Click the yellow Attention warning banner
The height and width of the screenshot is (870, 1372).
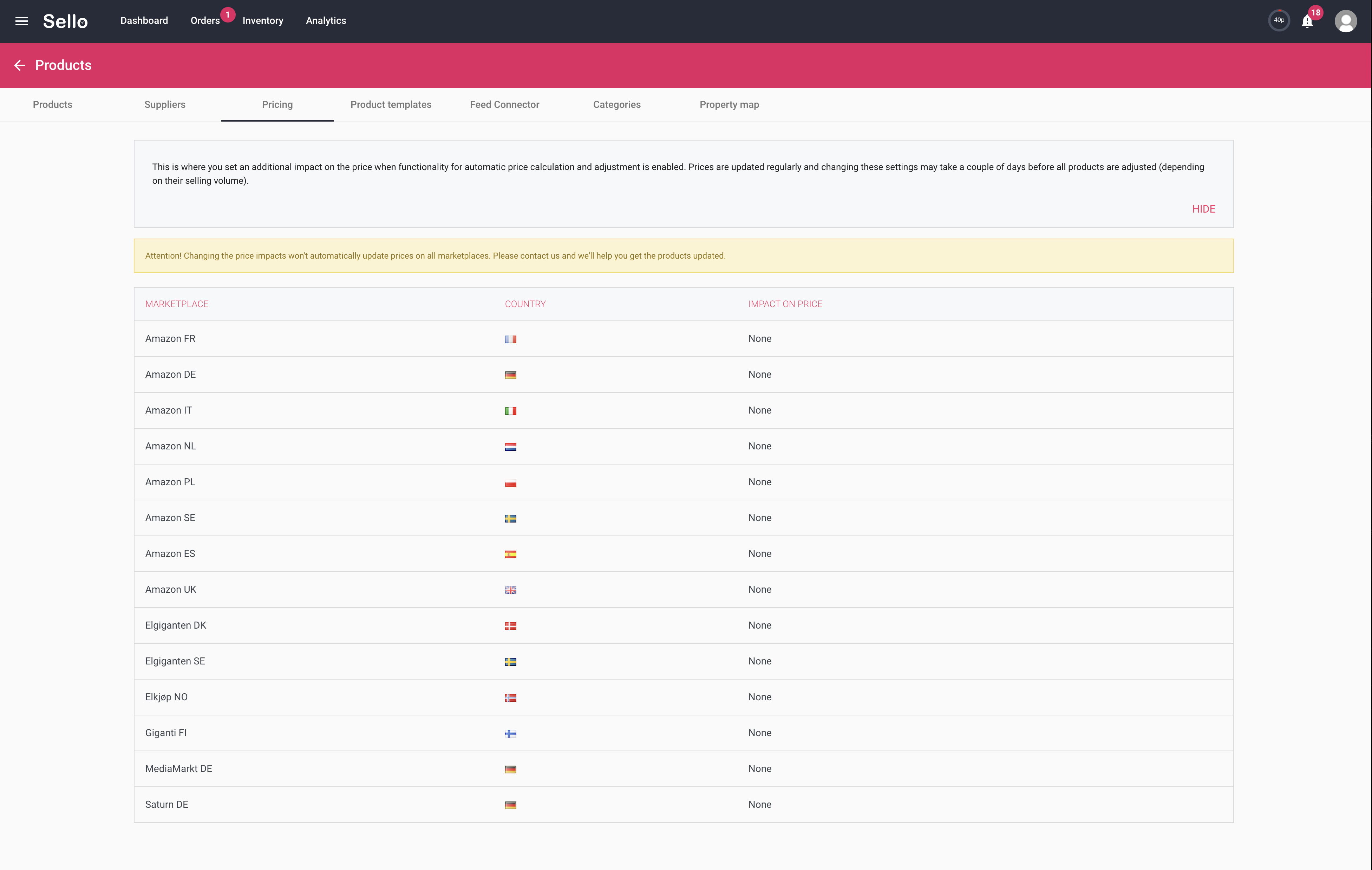pyautogui.click(x=684, y=256)
